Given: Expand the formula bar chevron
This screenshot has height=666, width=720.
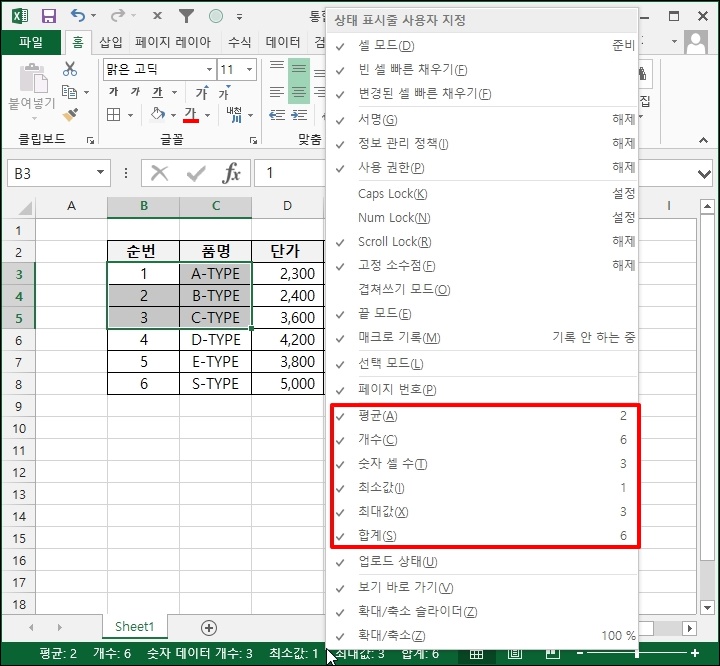Looking at the screenshot, I should pyautogui.click(x=704, y=174).
